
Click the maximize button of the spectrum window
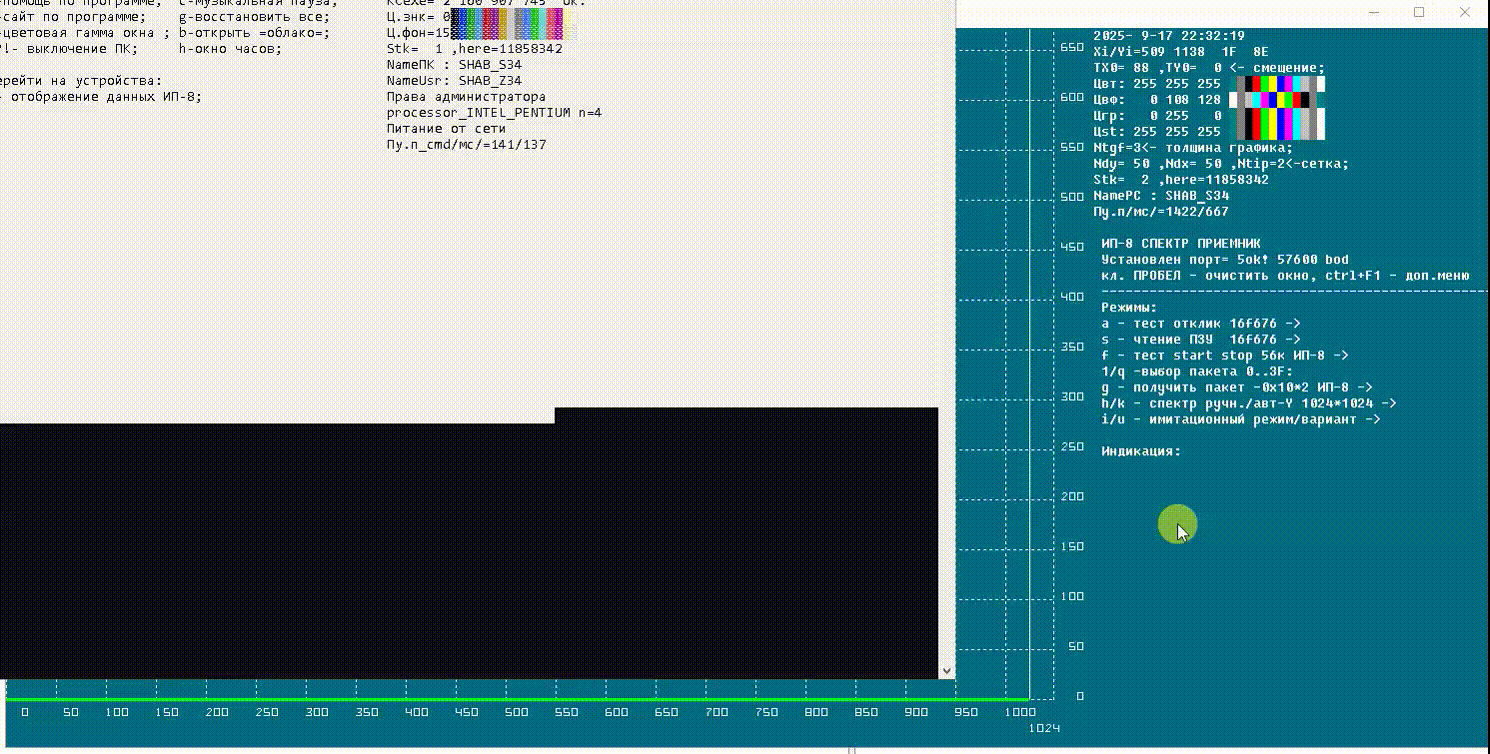pyautogui.click(x=1419, y=12)
